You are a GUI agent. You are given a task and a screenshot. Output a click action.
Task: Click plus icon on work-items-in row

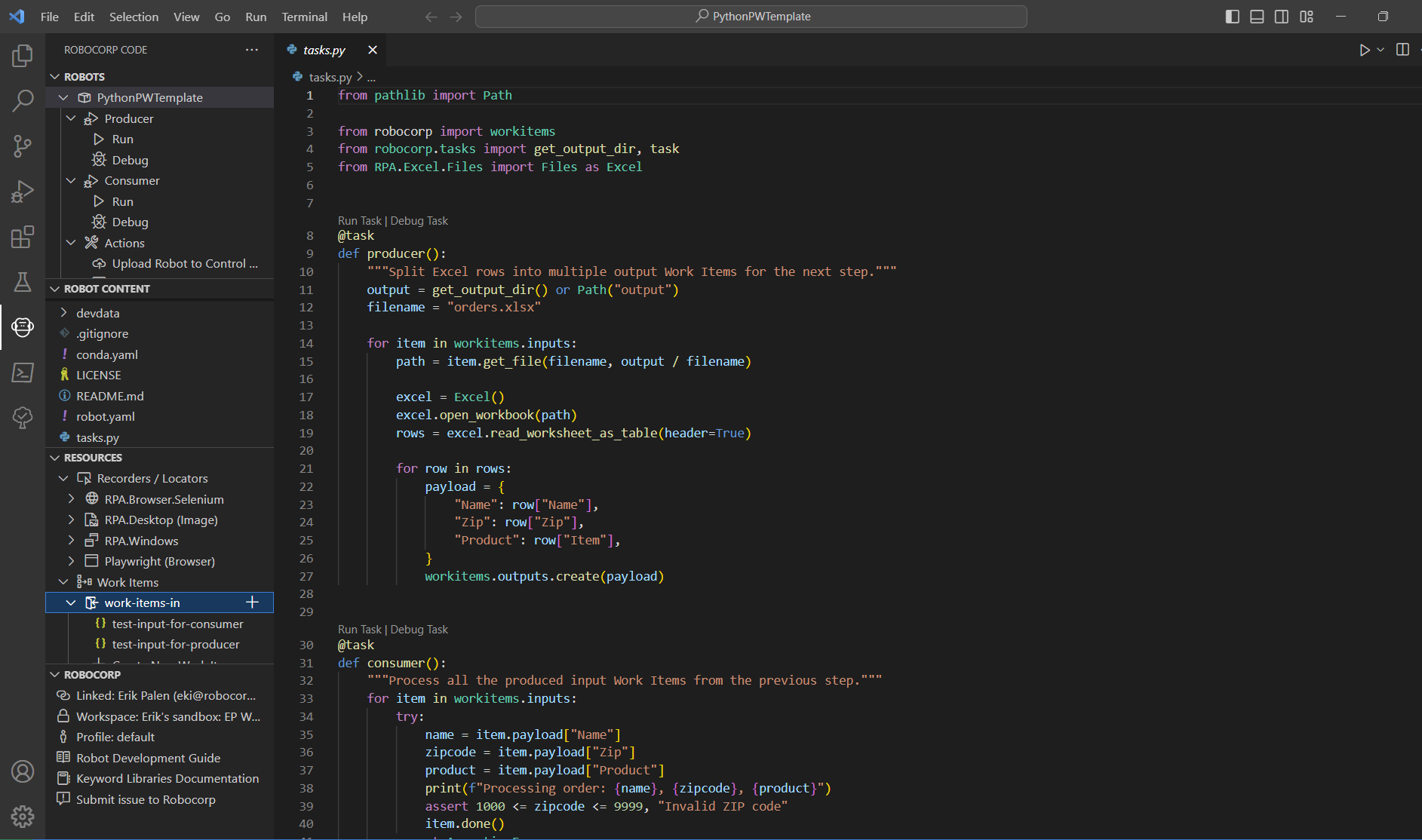tap(253, 602)
